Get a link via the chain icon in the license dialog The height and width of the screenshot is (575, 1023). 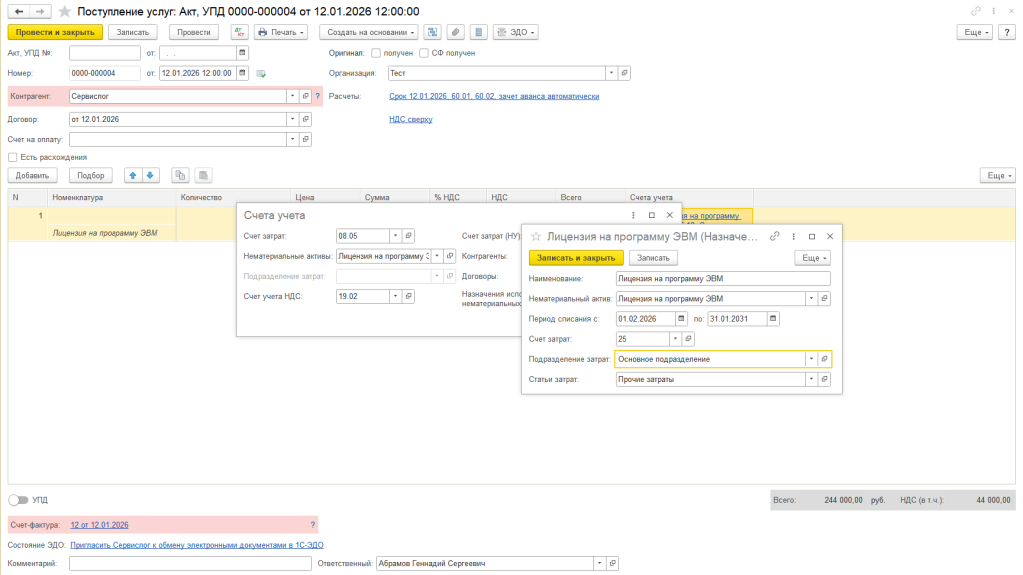[x=774, y=236]
